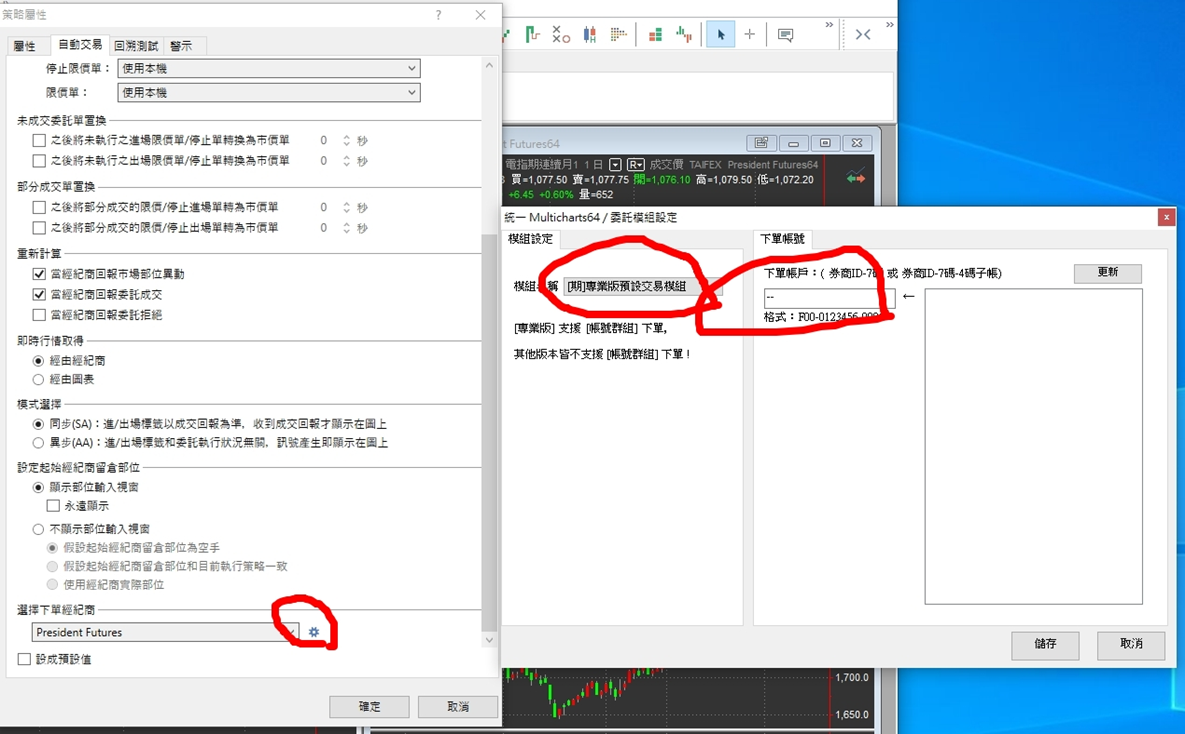Switch to the 自動交易 tab

point(79,45)
